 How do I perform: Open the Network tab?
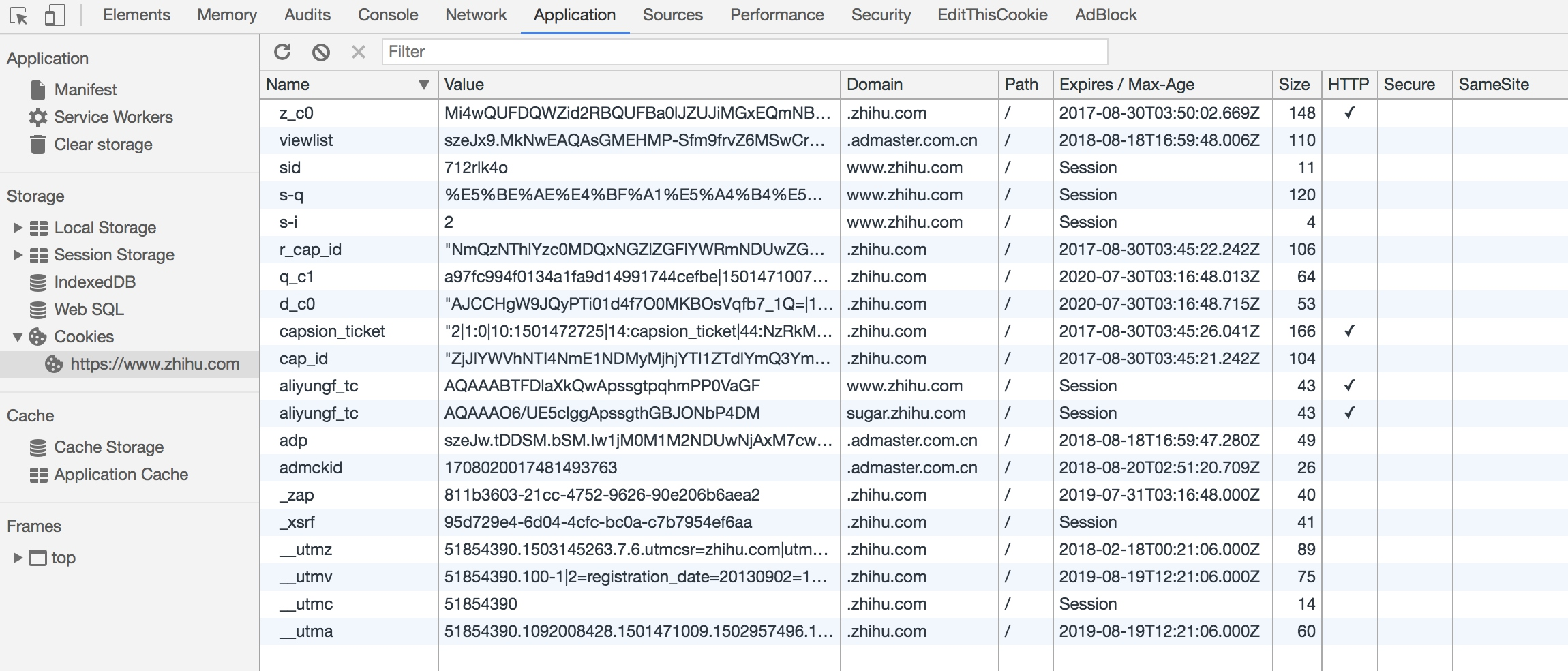[x=476, y=15]
